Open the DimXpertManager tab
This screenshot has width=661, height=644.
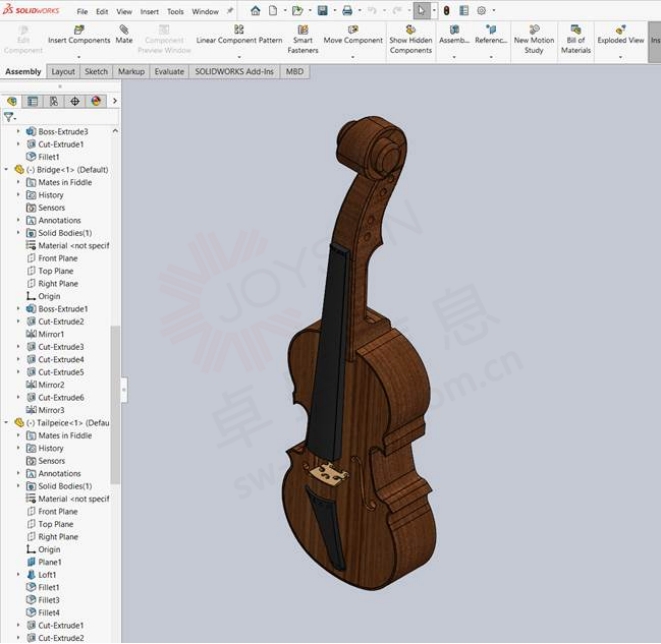[x=75, y=101]
